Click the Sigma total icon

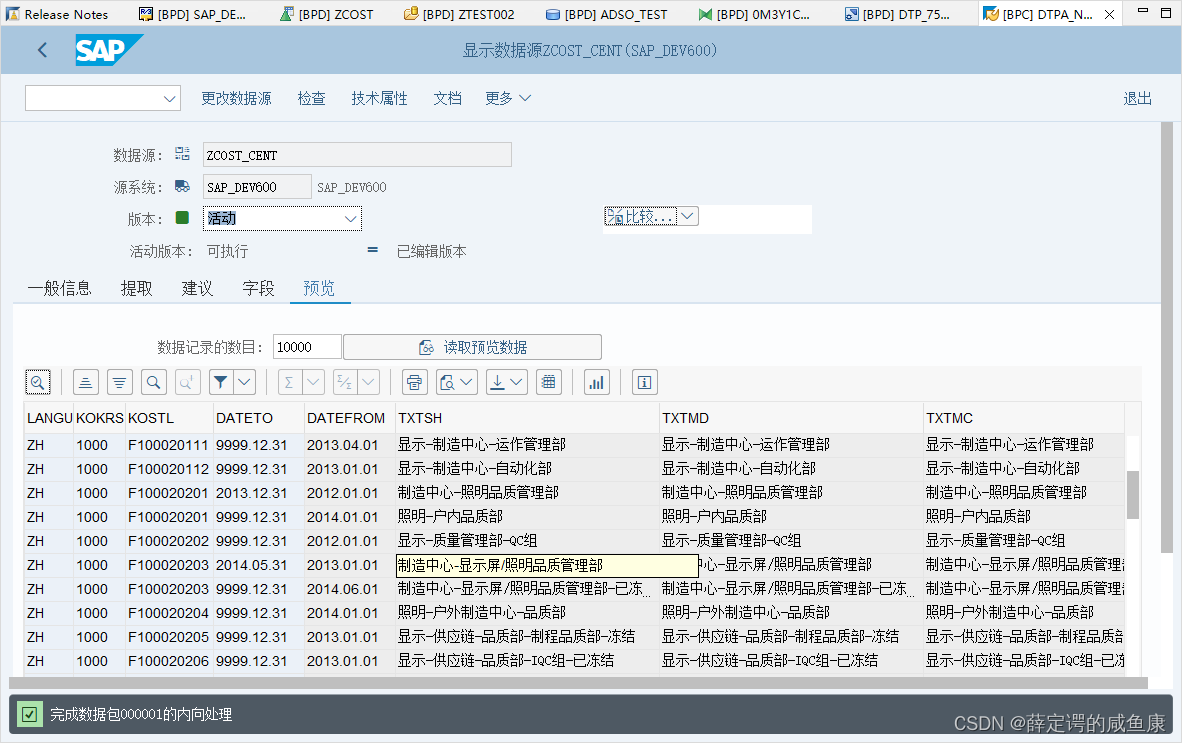point(289,382)
